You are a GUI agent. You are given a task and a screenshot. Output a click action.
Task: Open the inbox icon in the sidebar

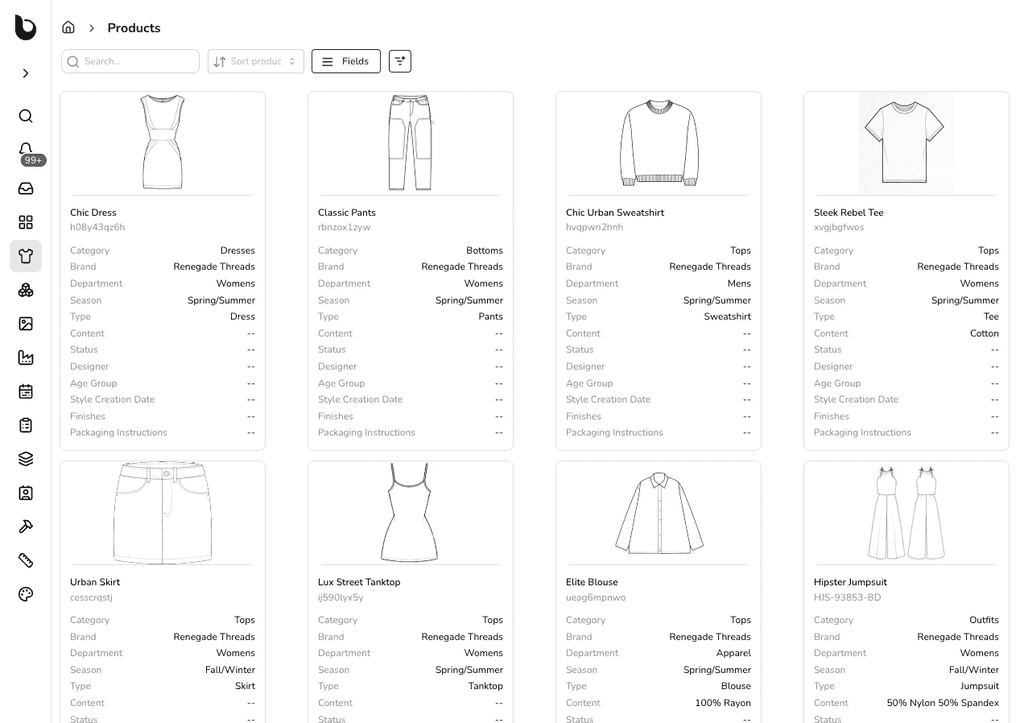[x=25, y=188]
